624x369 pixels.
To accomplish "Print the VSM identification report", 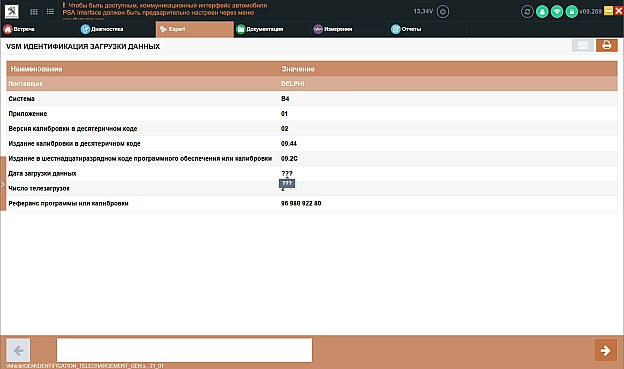I will click(606, 45).
